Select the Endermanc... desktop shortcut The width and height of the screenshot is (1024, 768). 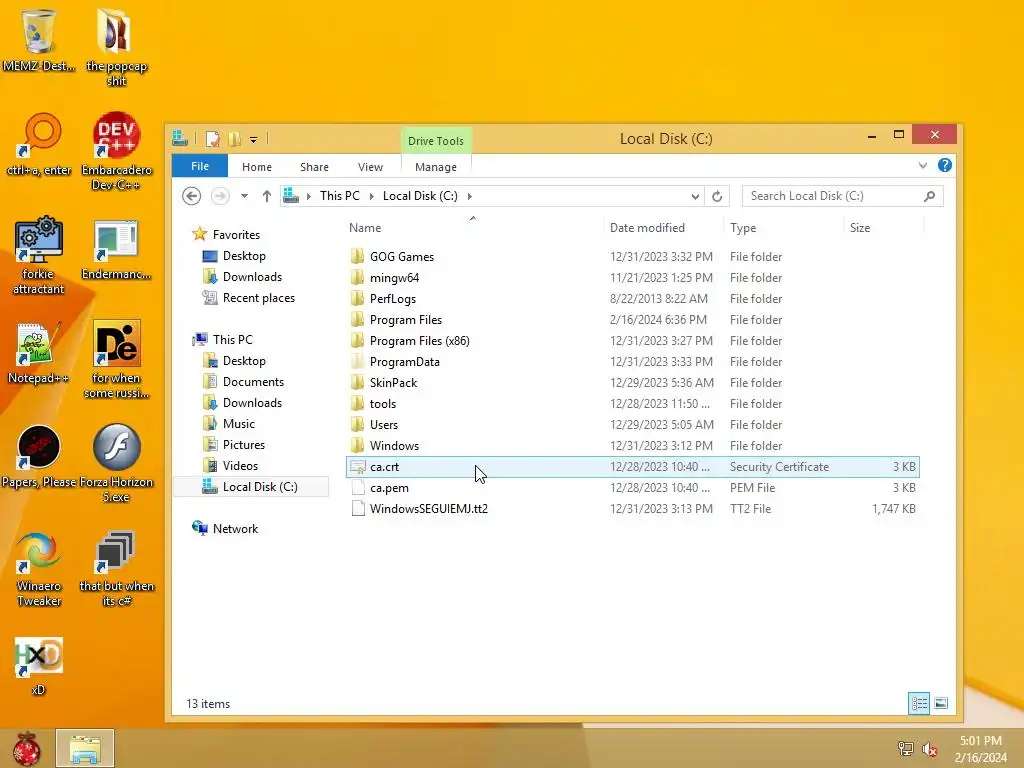[x=116, y=249]
